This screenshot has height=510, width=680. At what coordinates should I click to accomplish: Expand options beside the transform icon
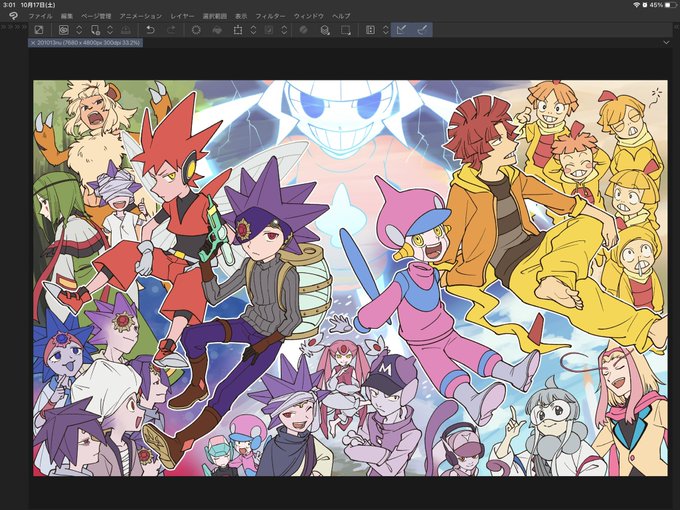click(253, 30)
